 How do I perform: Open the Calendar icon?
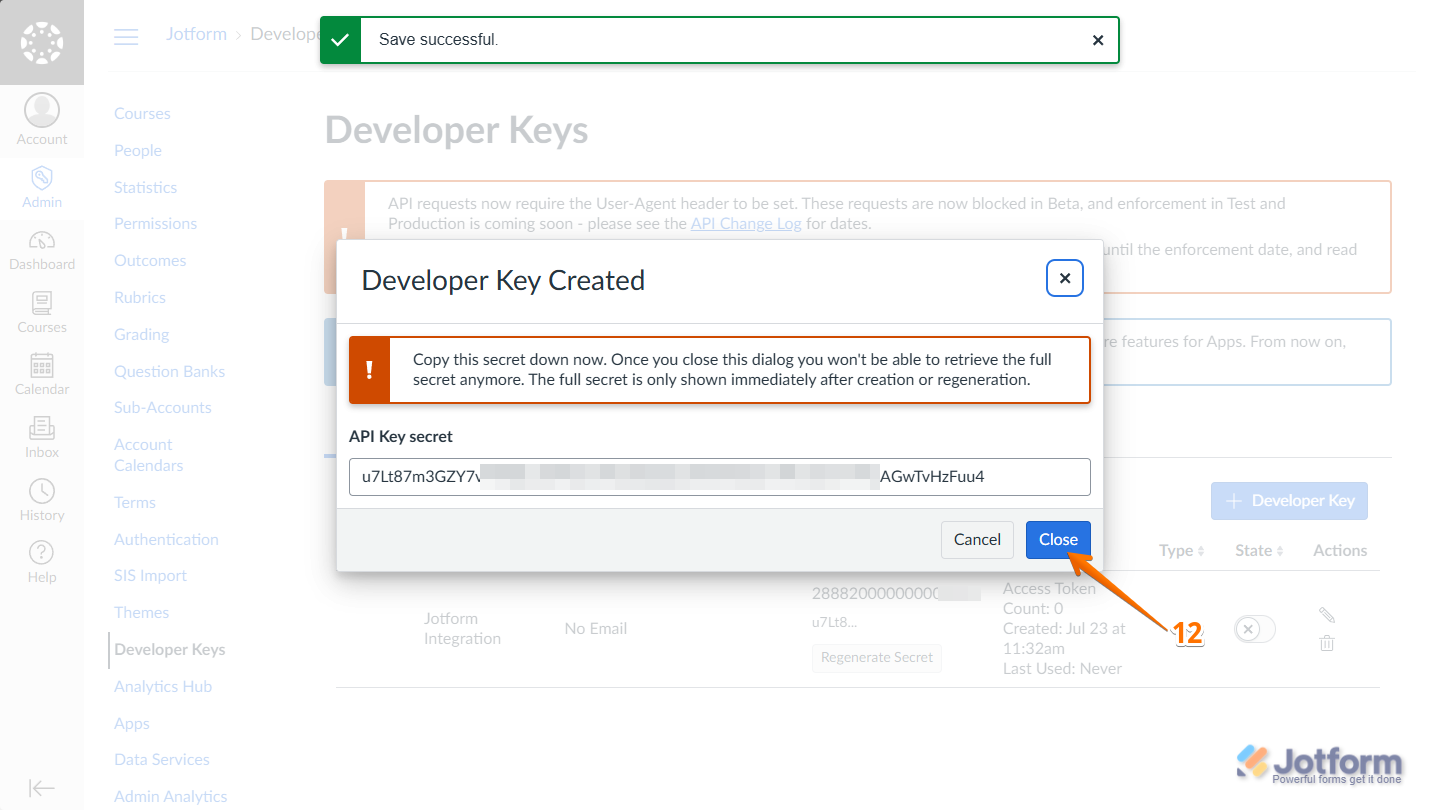[x=42, y=365]
